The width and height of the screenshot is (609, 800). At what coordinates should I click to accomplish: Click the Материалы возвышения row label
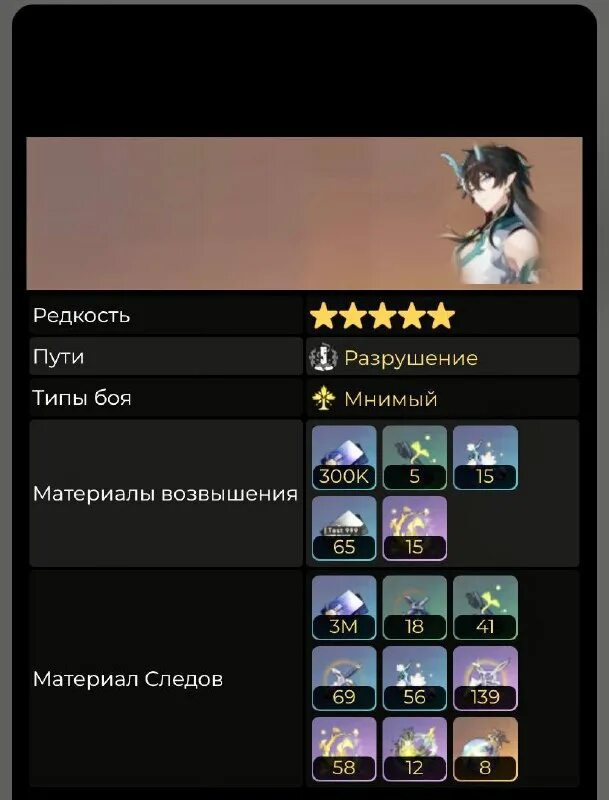(x=165, y=493)
